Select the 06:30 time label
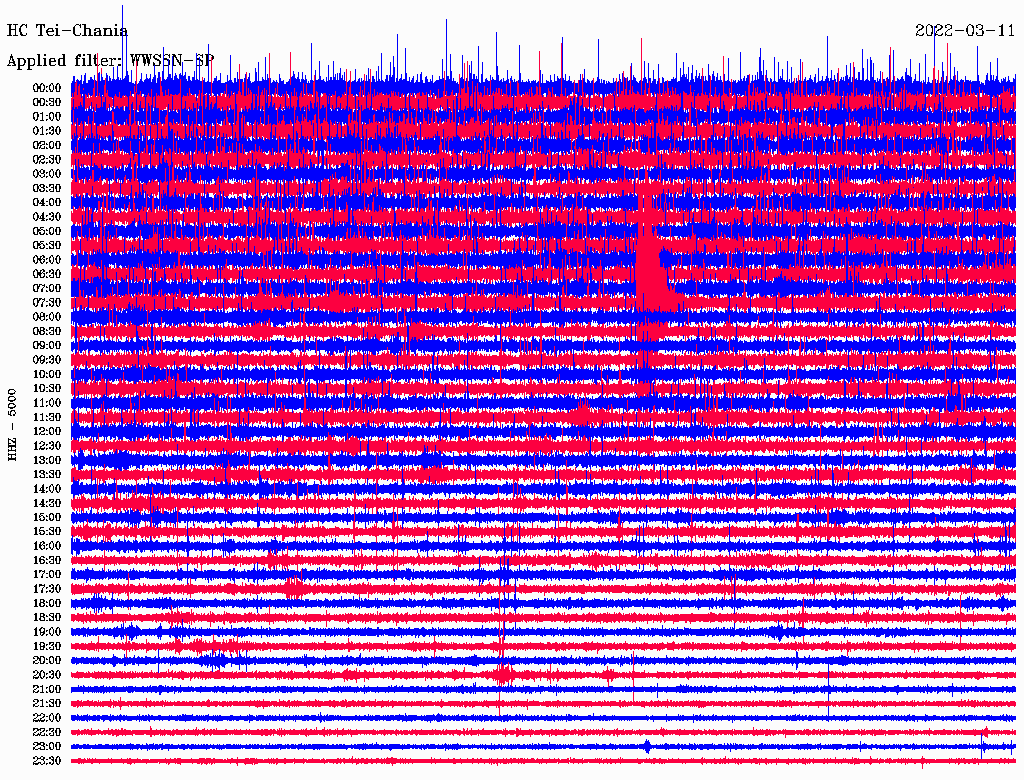Image resolution: width=1024 pixels, height=780 pixels. point(47,274)
